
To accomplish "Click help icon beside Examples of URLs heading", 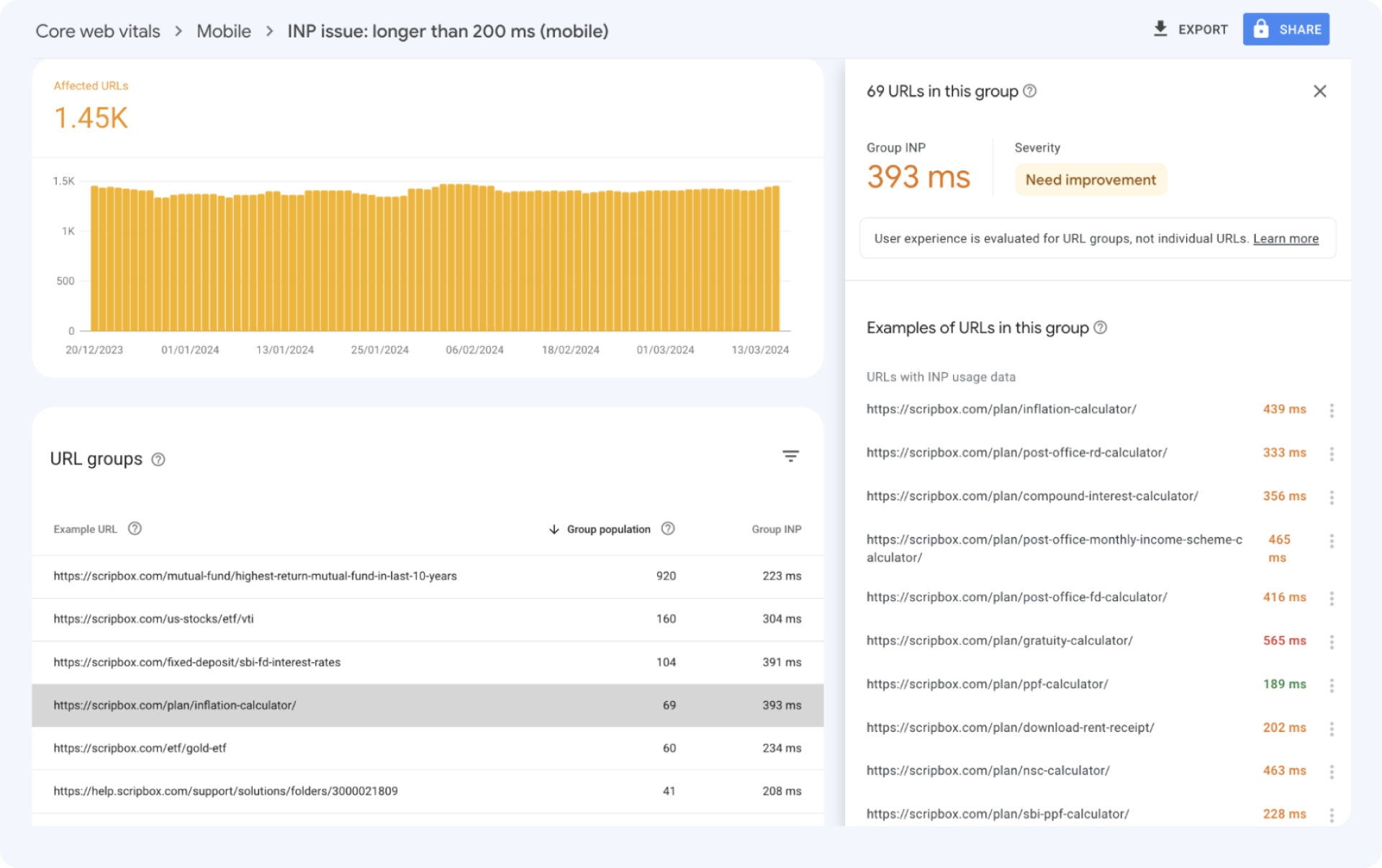I will pyautogui.click(x=1101, y=327).
